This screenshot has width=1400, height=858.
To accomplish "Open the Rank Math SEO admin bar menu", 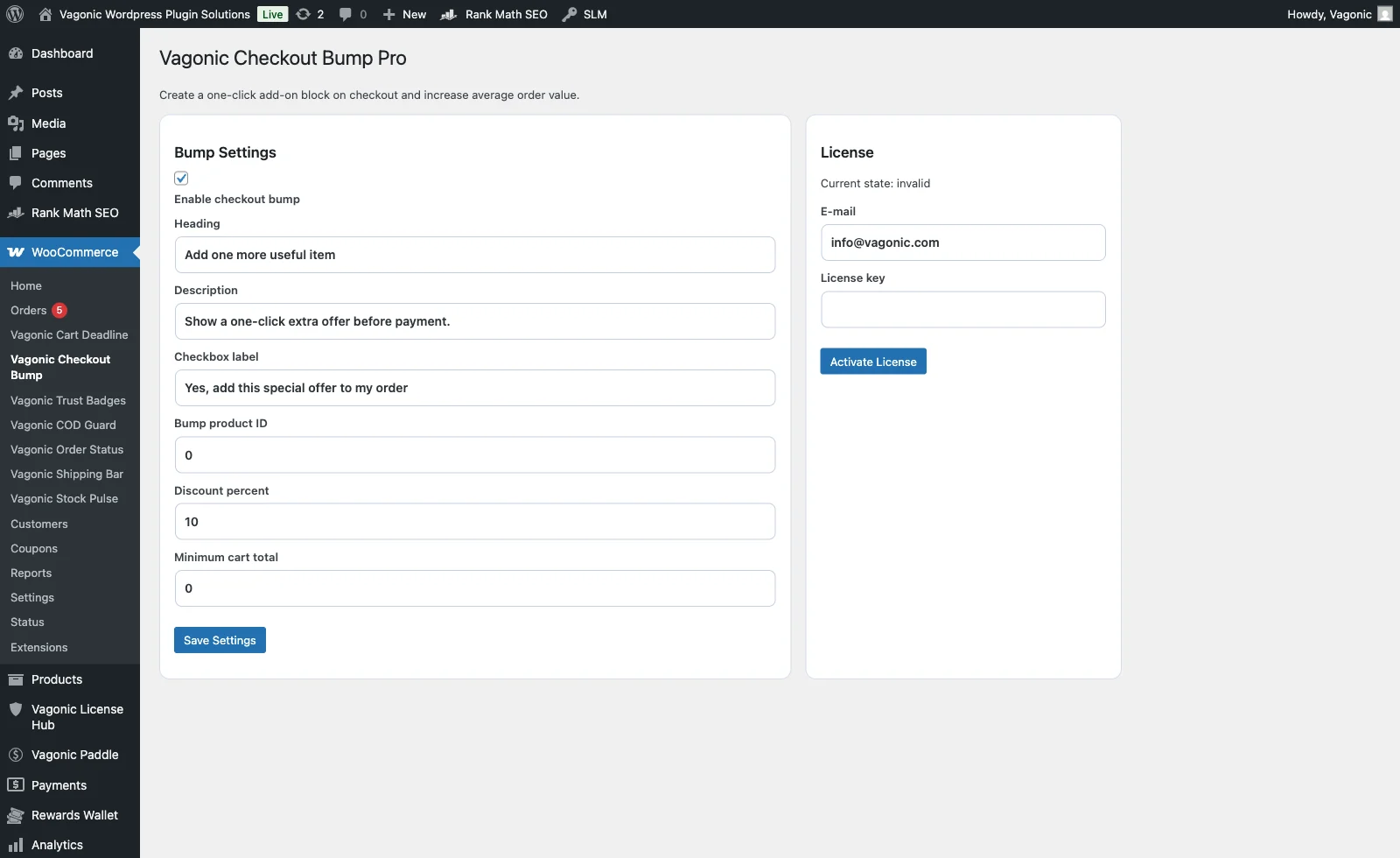I will pyautogui.click(x=494, y=14).
